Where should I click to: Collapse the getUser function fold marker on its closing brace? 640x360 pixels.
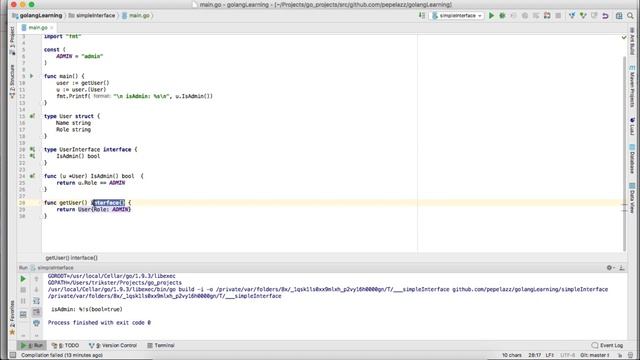click(x=42, y=216)
